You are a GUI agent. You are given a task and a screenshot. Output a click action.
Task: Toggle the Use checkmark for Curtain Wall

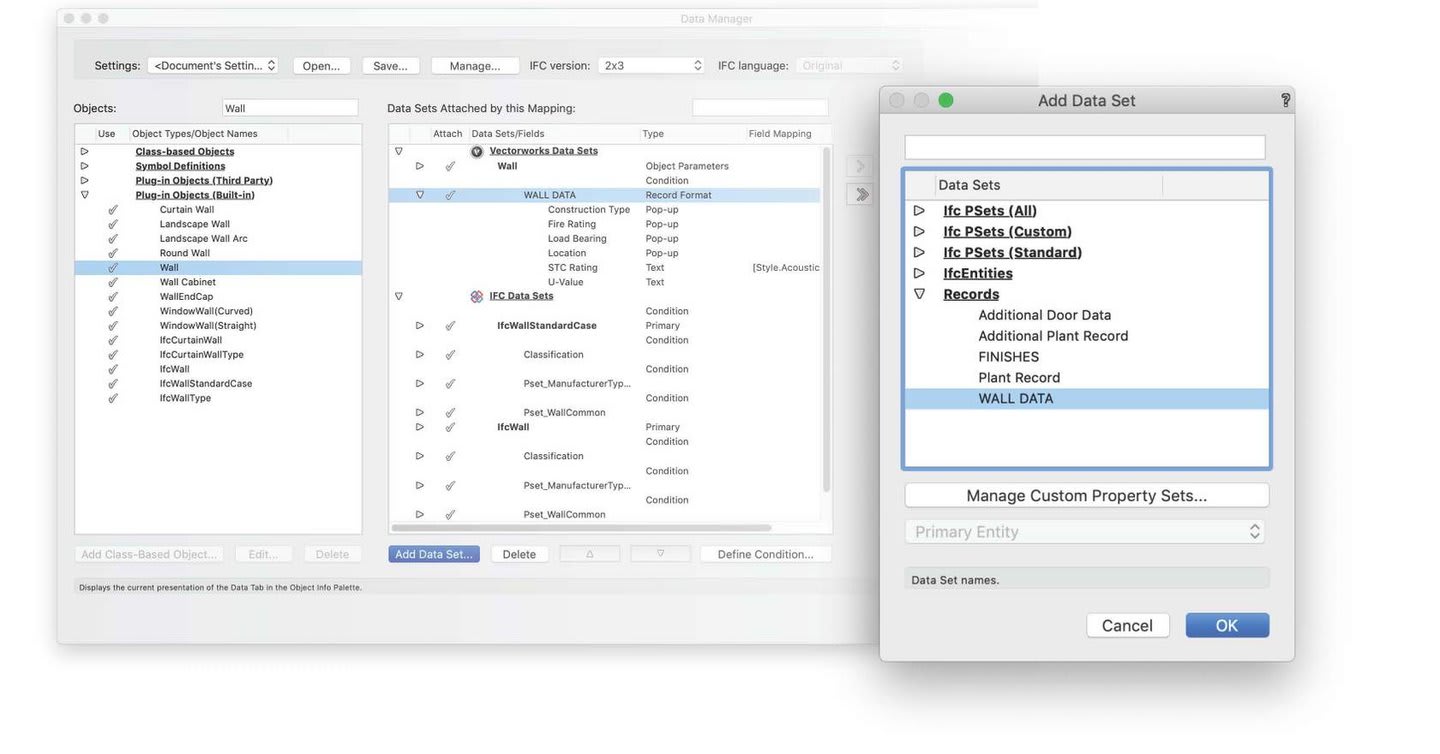pyautogui.click(x=112, y=210)
